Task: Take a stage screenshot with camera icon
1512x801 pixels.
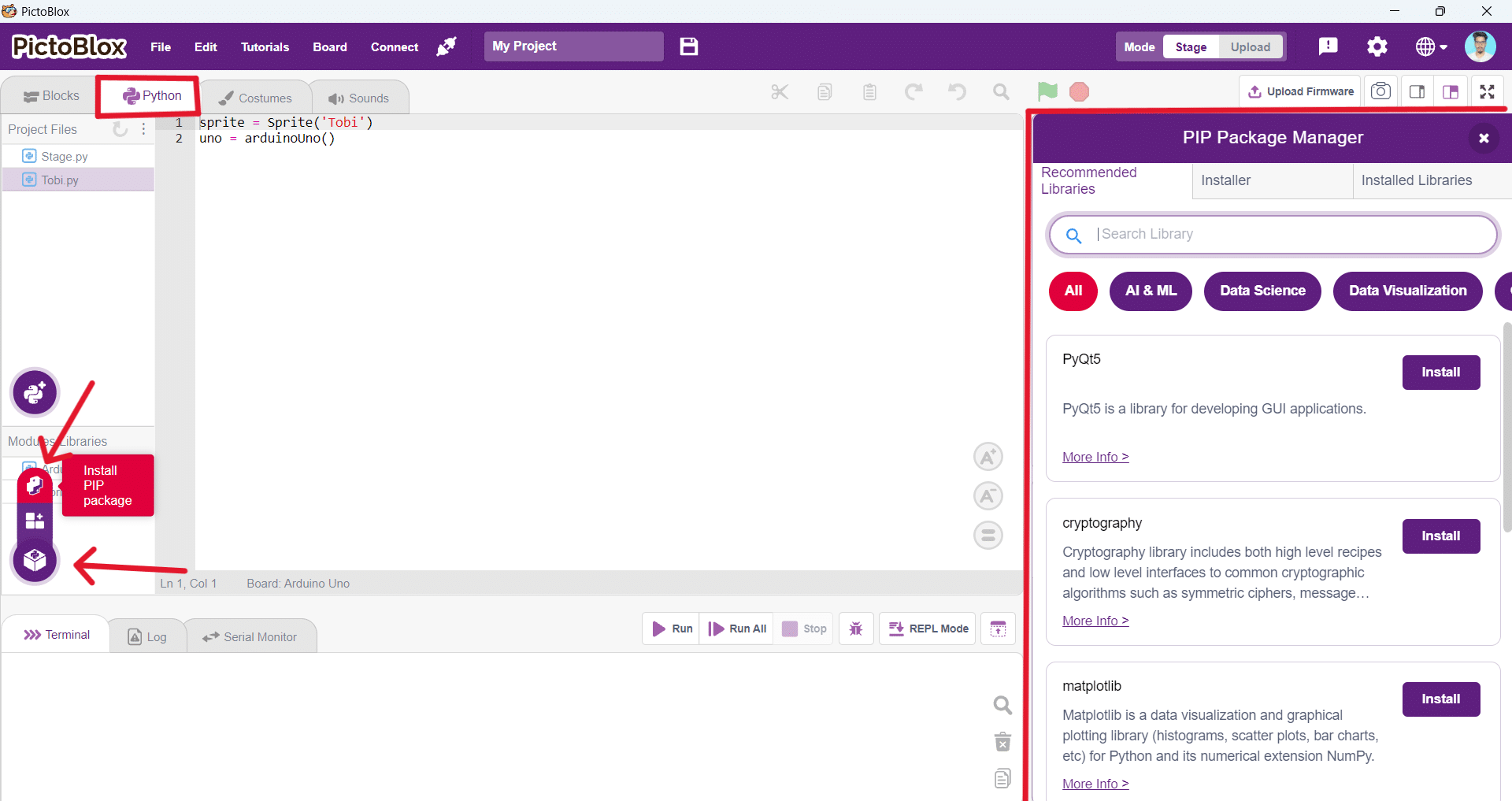Action: (1380, 91)
